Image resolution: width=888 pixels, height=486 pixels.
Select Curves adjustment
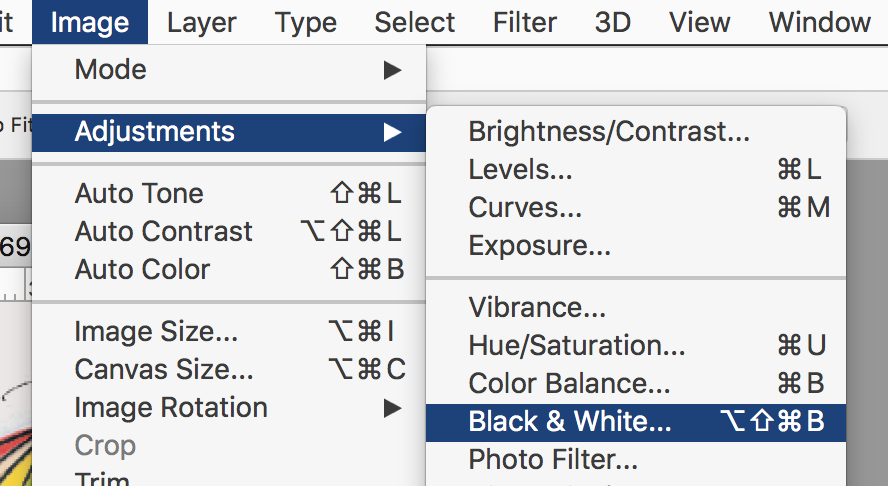click(636, 207)
